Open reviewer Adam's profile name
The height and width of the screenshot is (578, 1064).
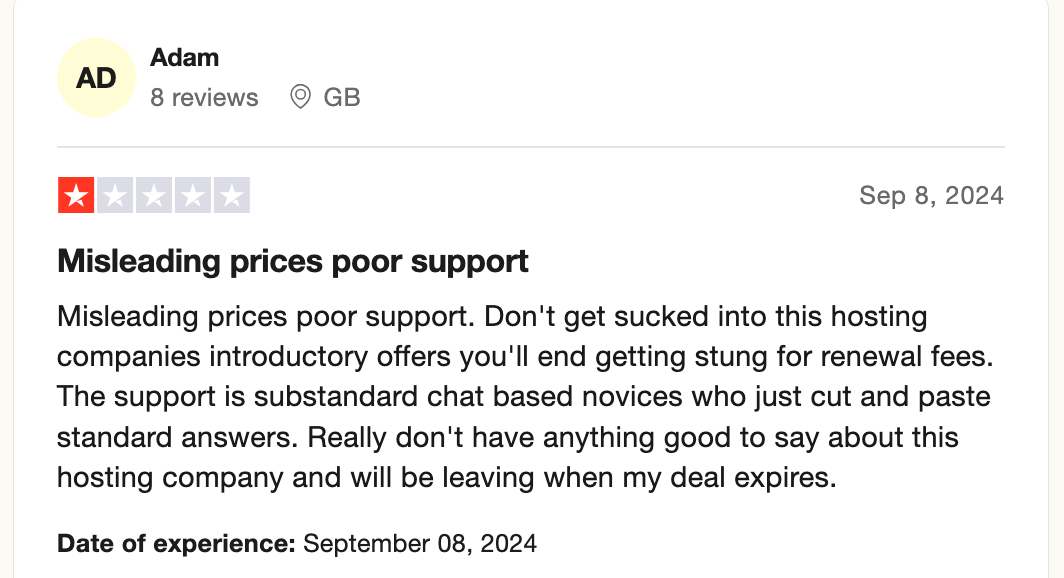[x=184, y=58]
